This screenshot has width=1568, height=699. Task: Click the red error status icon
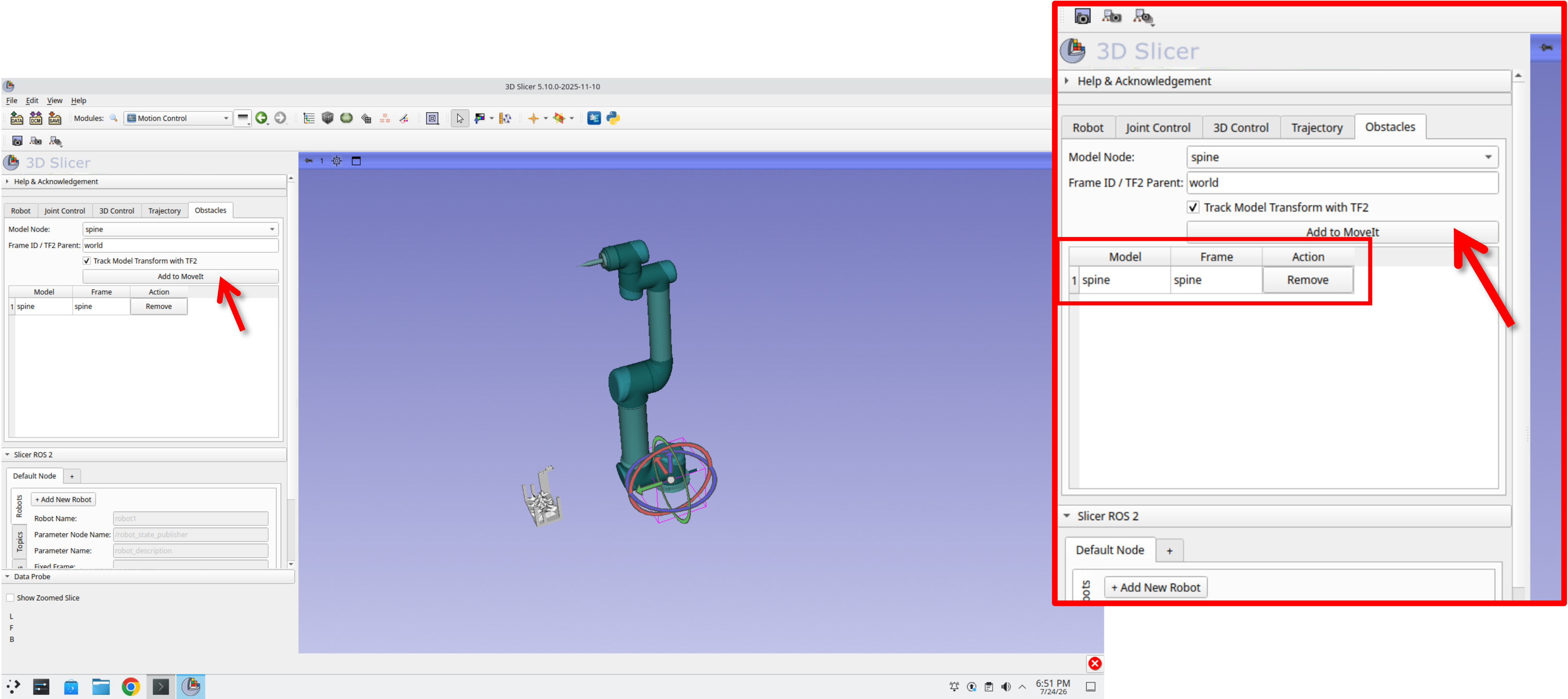[x=1095, y=663]
